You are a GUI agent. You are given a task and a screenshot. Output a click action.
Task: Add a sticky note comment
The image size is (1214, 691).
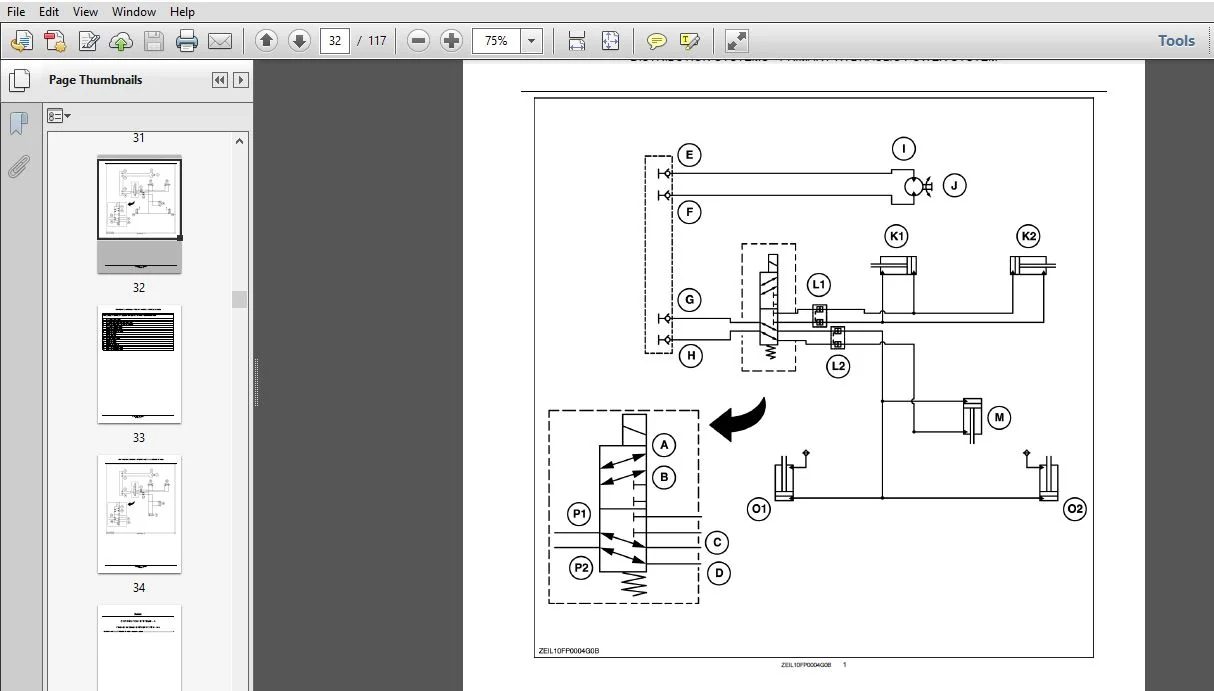pos(657,41)
